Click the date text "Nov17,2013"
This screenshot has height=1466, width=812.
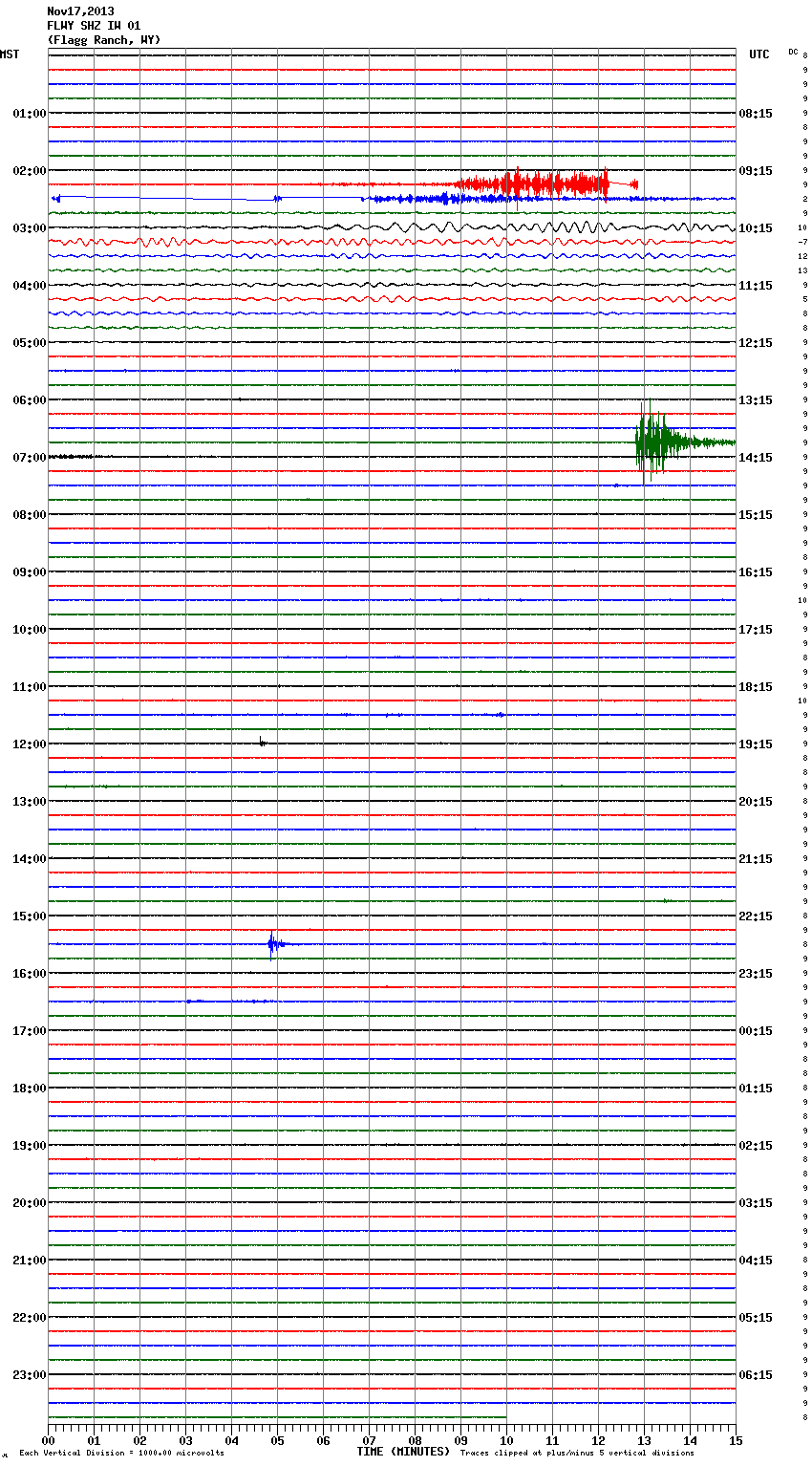80,11
